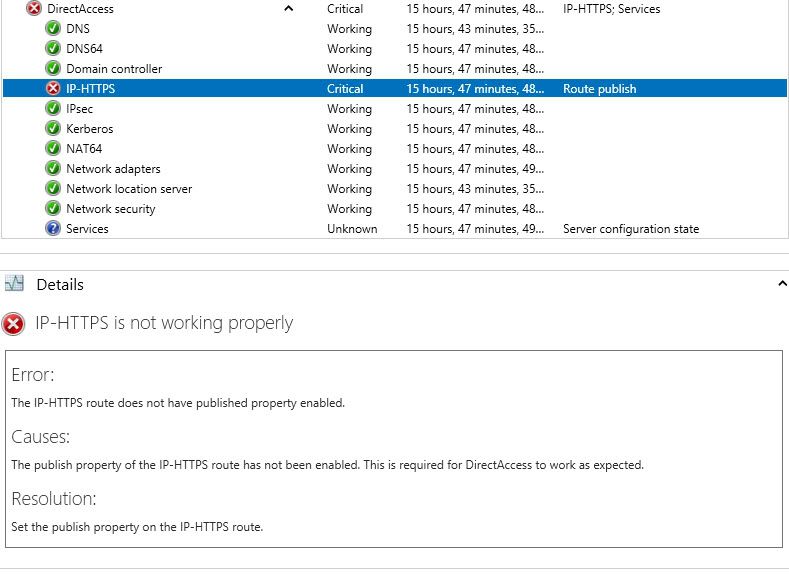
Task: Select the Network adapters row
Action: tap(394, 169)
